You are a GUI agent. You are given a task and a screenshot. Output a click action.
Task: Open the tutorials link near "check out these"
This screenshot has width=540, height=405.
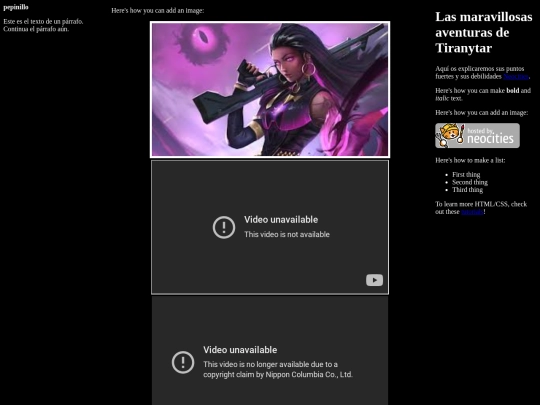[472, 212]
